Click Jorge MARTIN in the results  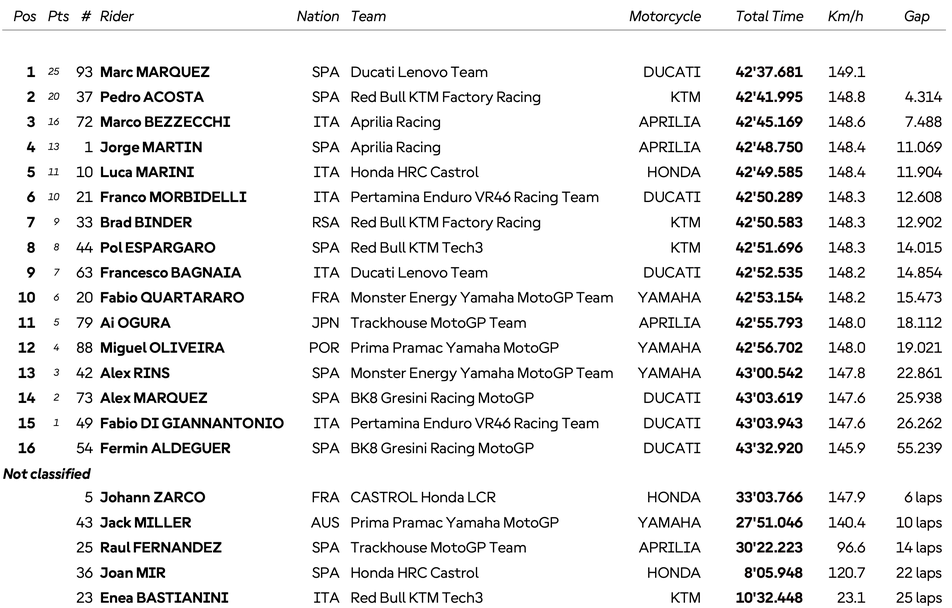(147, 147)
